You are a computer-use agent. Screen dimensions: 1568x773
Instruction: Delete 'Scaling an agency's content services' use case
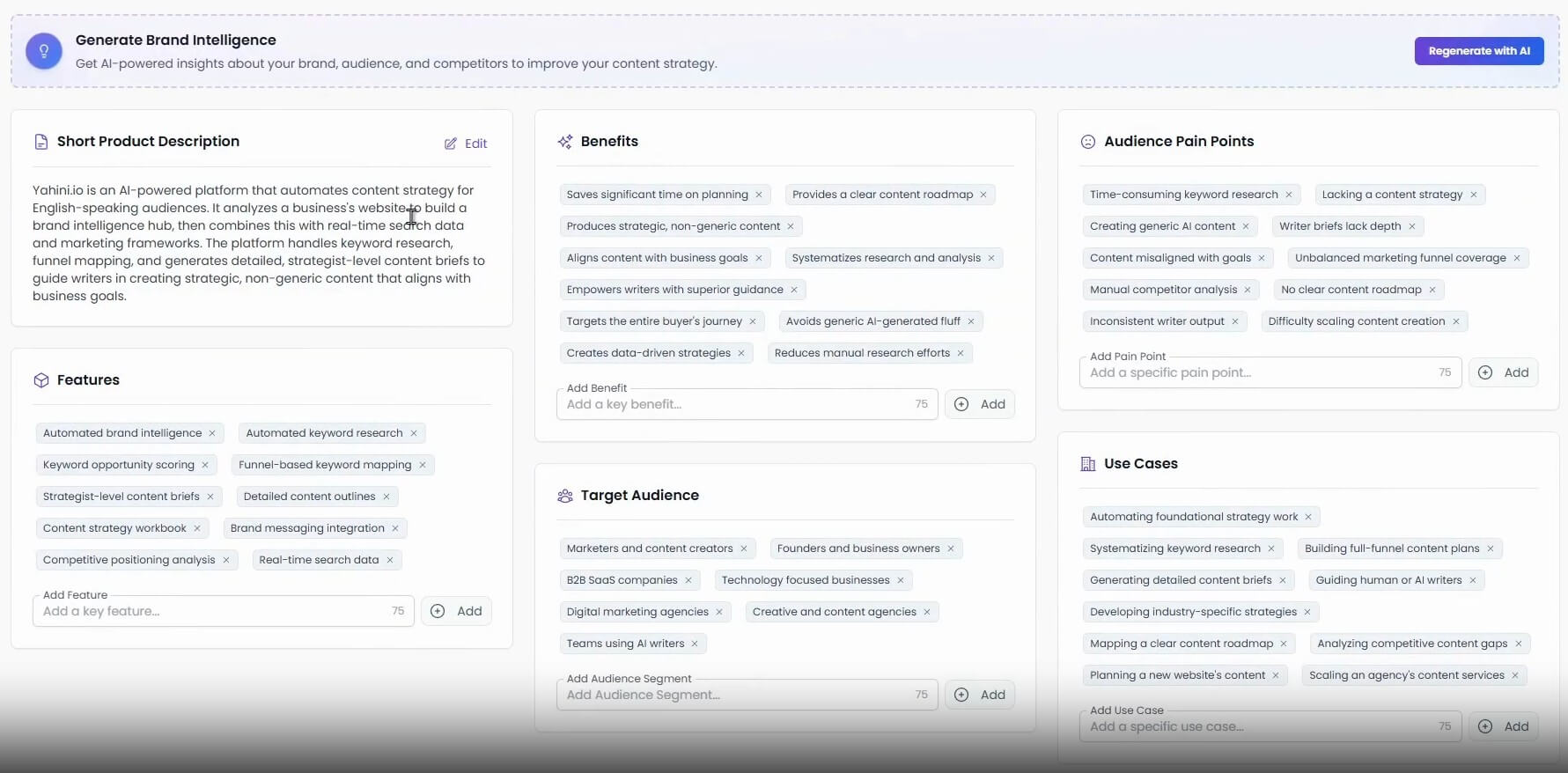pos(1515,675)
